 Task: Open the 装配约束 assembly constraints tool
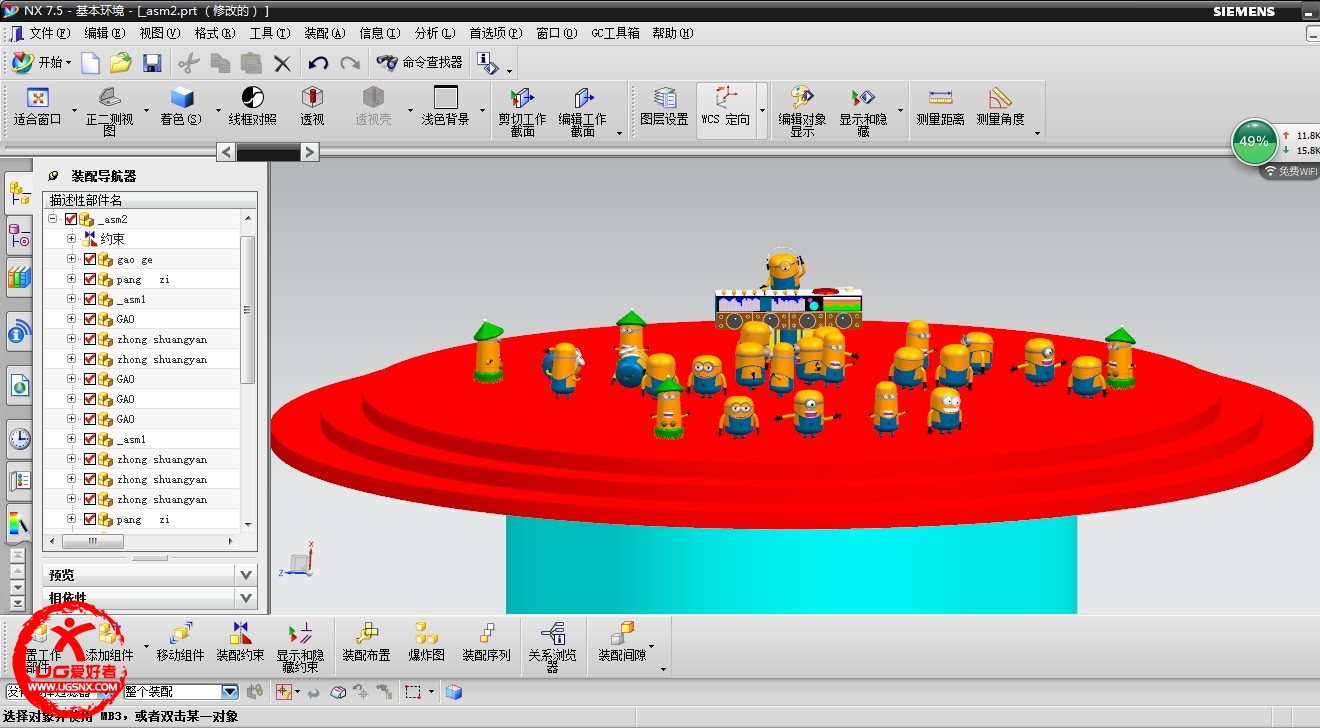tap(240, 642)
